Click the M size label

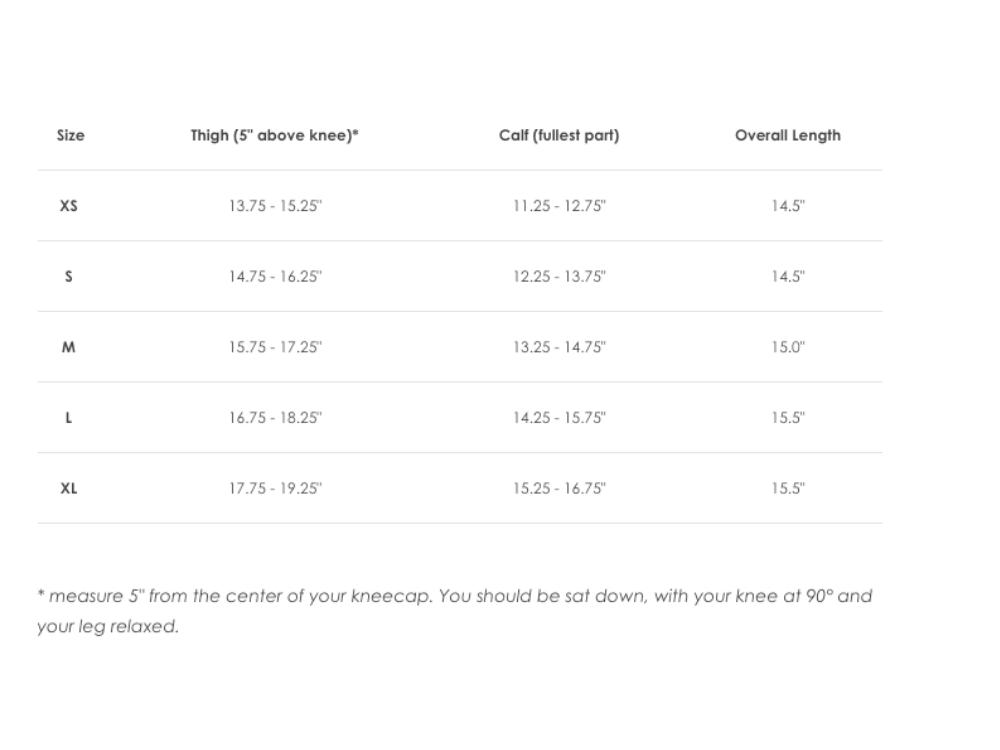68,348
